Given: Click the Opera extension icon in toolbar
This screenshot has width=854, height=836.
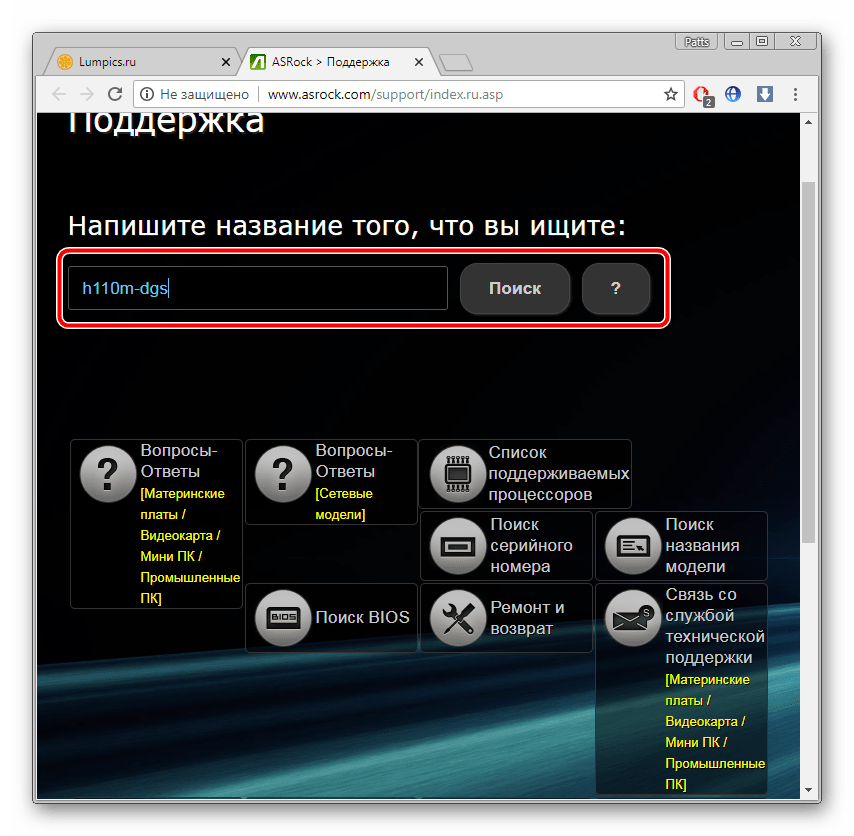Looking at the screenshot, I should 702,94.
